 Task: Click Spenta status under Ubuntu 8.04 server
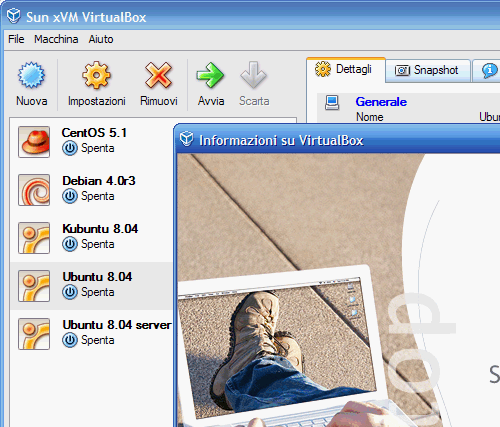pos(98,340)
